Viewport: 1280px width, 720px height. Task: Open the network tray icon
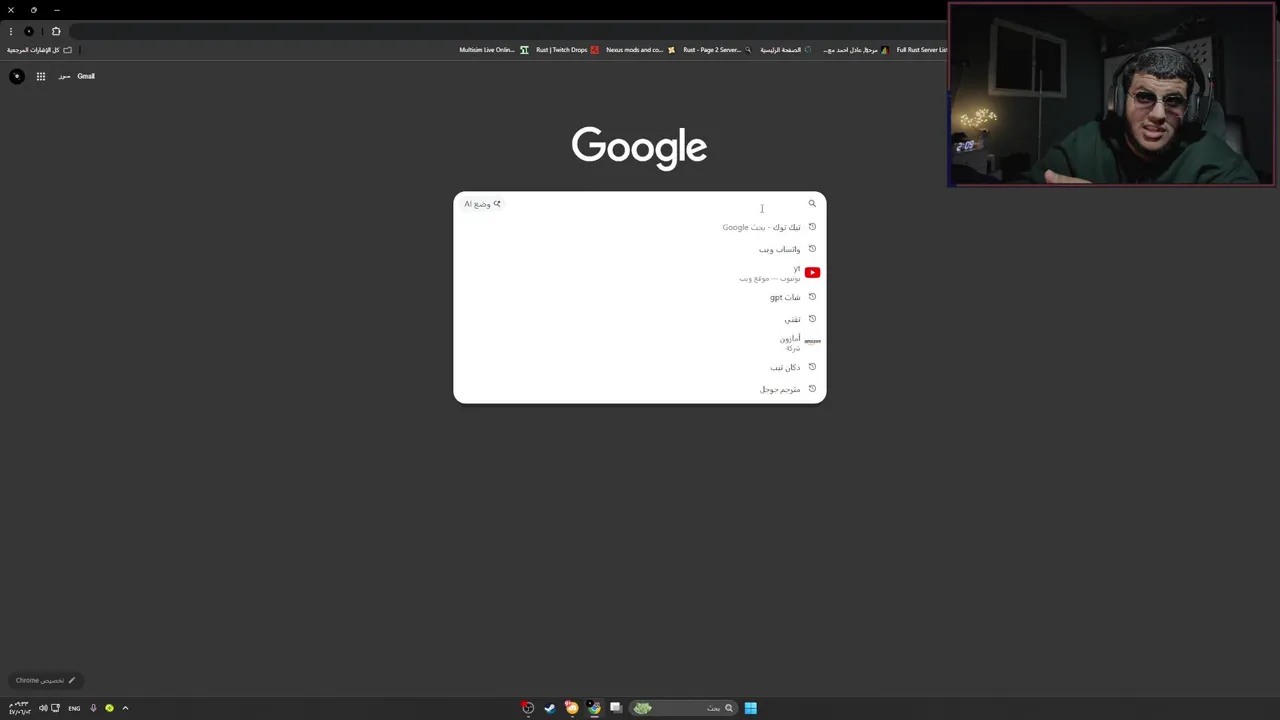[54, 708]
